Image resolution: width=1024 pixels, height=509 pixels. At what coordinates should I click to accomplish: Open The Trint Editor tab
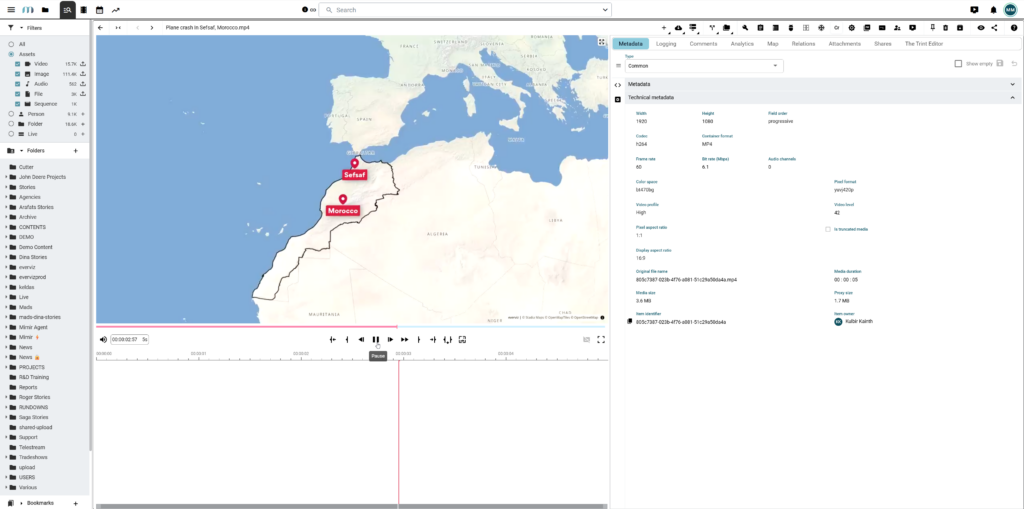tap(923, 44)
